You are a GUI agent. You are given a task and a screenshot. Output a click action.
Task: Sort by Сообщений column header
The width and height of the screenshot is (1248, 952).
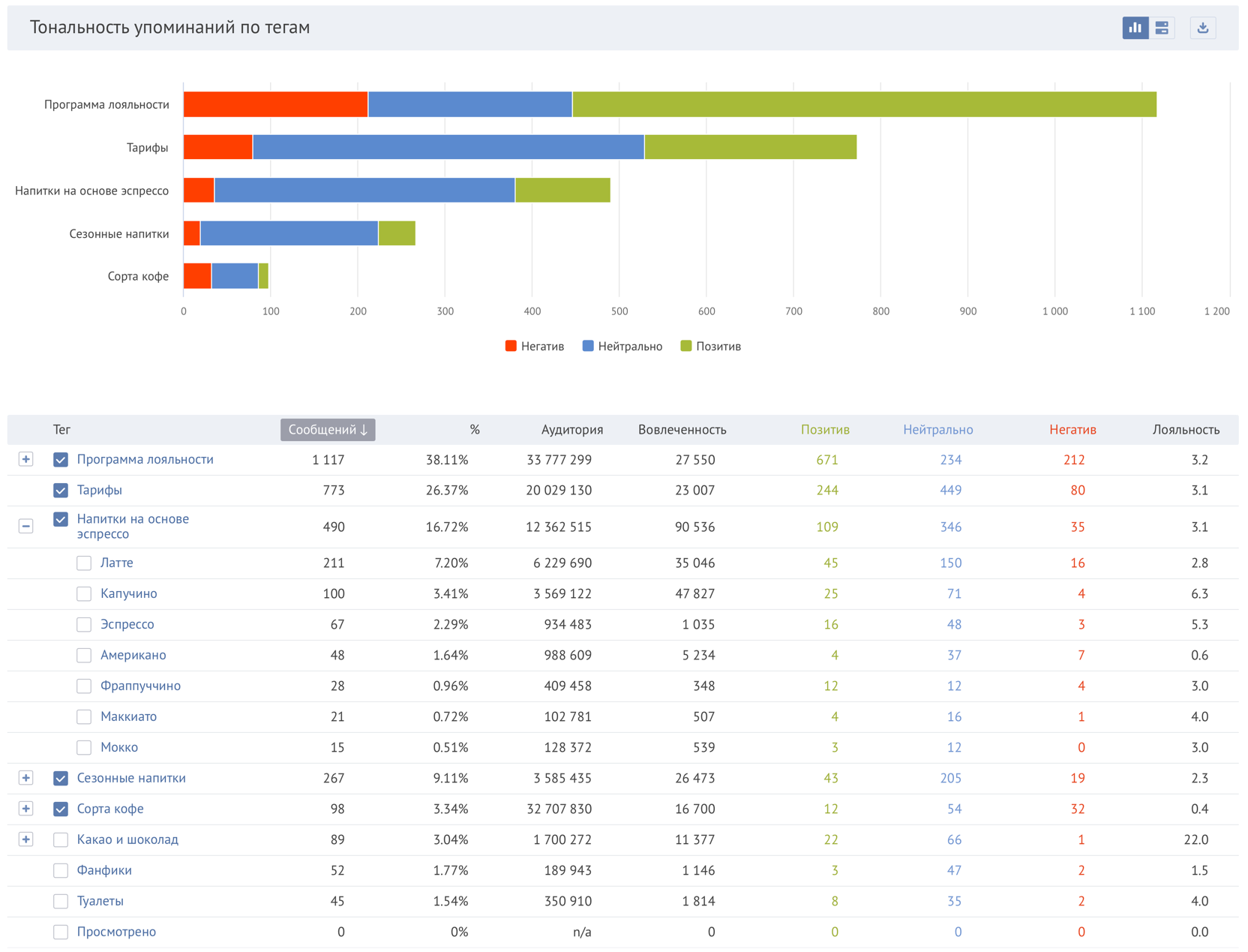click(x=328, y=430)
